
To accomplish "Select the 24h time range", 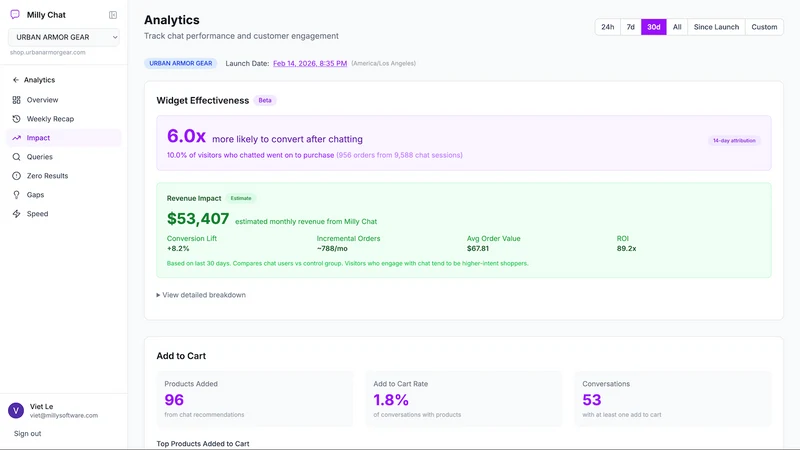I will tap(607, 27).
